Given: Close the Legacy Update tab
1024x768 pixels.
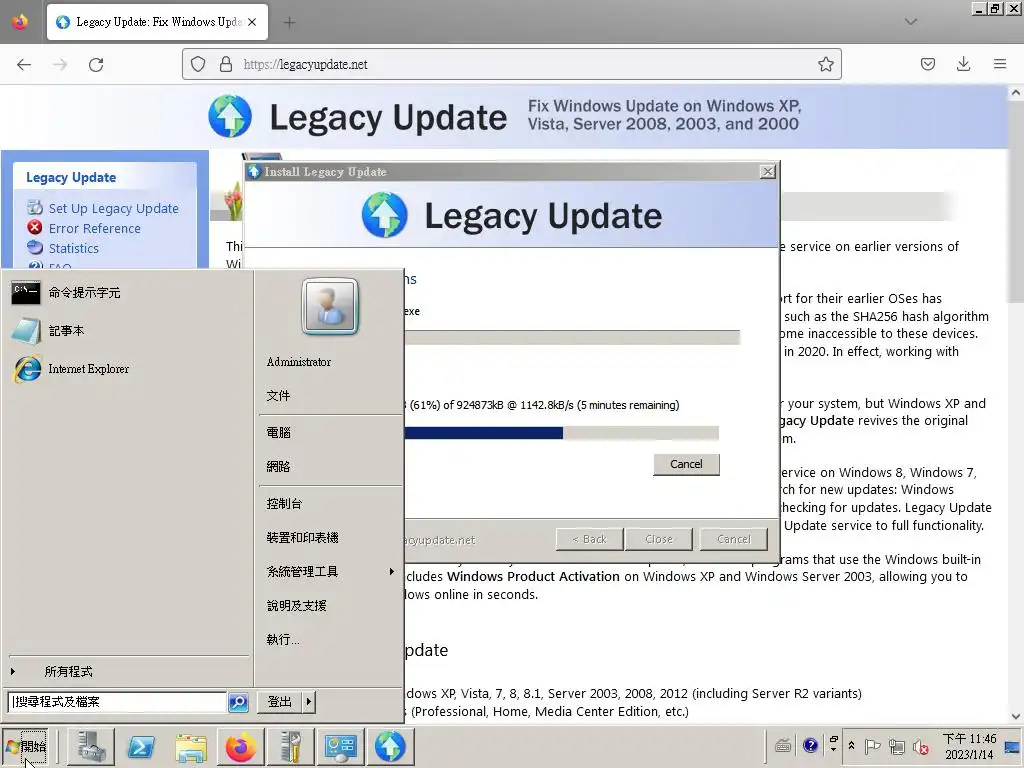Looking at the screenshot, I should tap(252, 22).
